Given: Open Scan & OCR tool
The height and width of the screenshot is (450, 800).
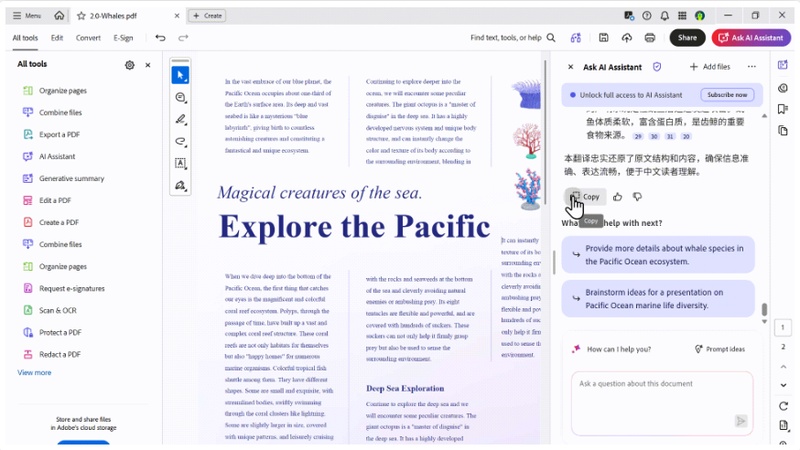Looking at the screenshot, I should (49, 310).
